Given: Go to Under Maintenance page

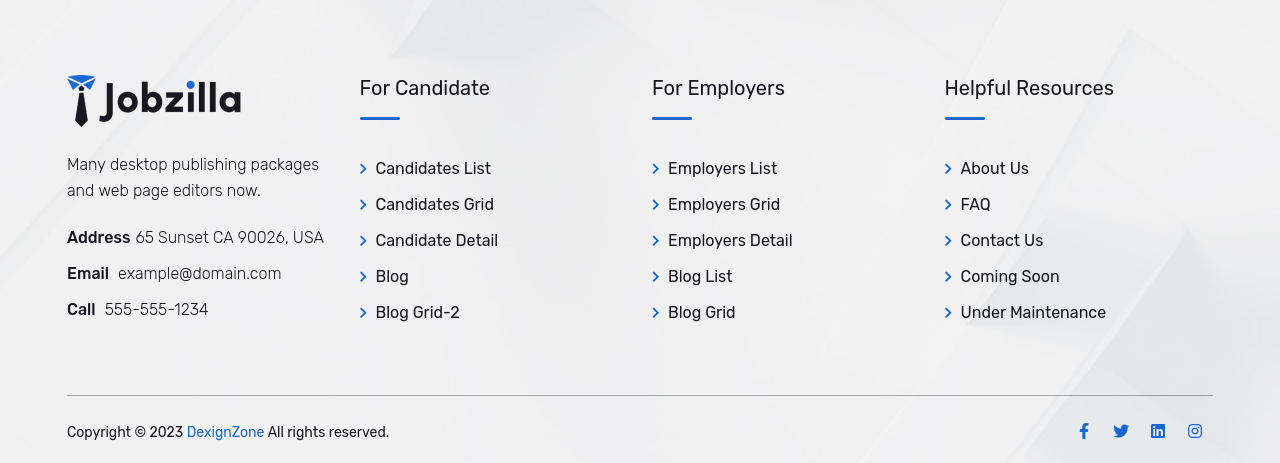Looking at the screenshot, I should click(1033, 313).
